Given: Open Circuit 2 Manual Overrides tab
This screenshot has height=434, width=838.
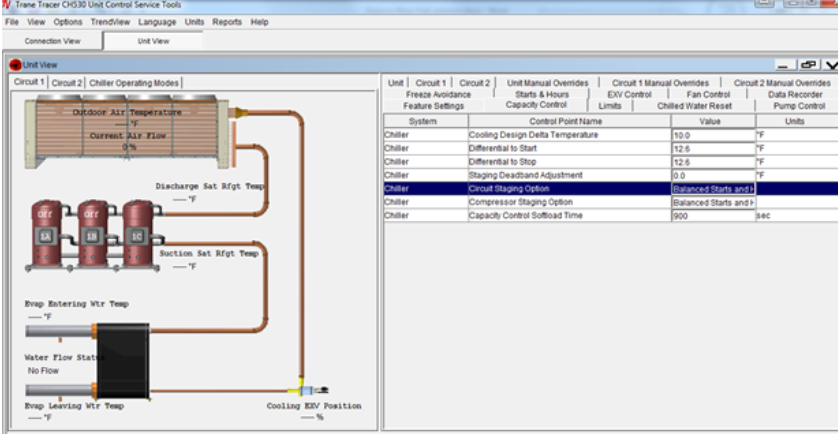Looking at the screenshot, I should (x=782, y=83).
